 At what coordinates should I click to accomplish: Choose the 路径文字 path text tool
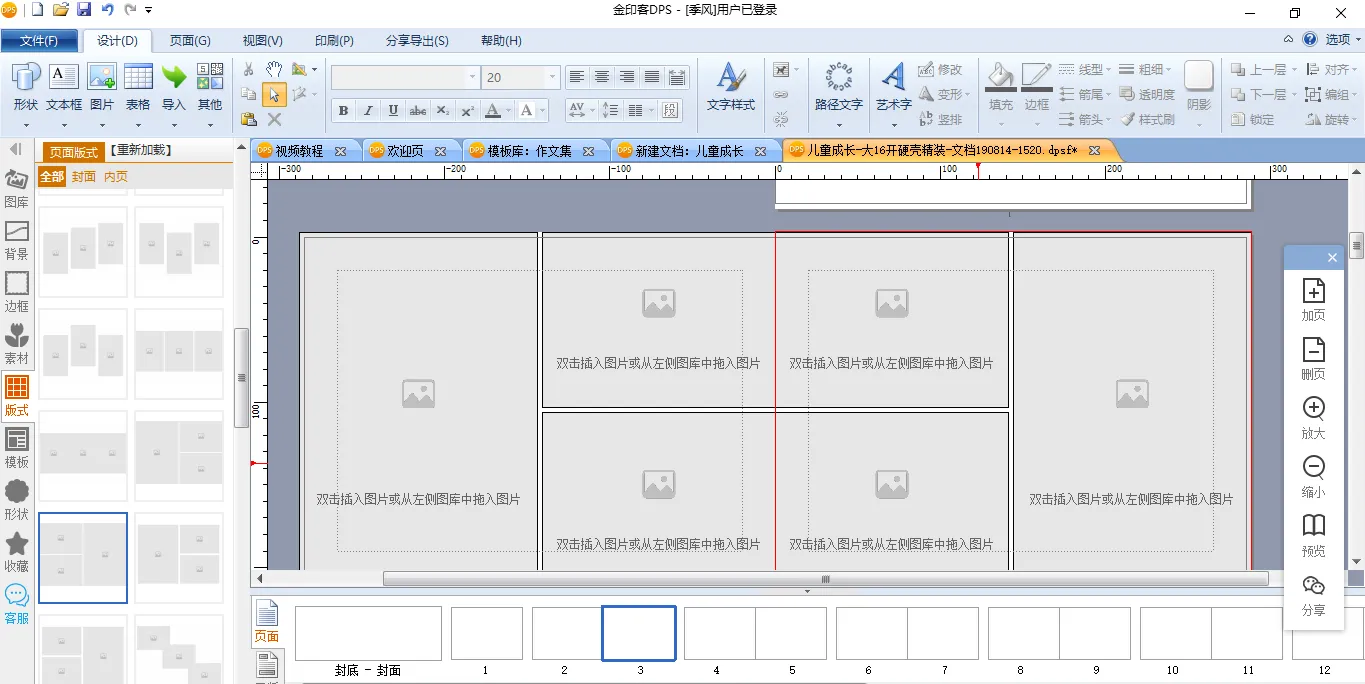point(838,86)
